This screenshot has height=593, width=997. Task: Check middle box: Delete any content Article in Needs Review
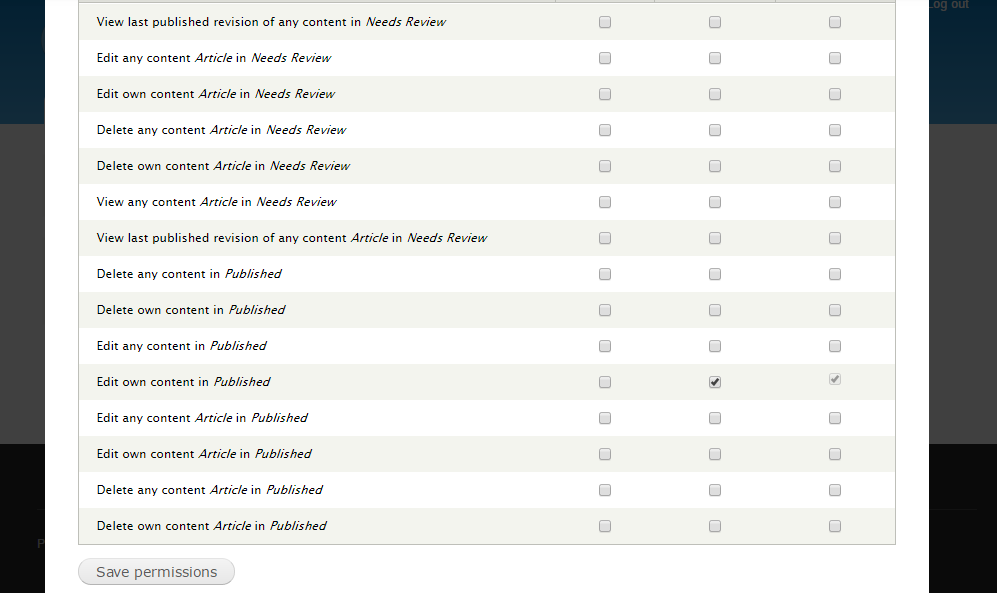pyautogui.click(x=715, y=130)
